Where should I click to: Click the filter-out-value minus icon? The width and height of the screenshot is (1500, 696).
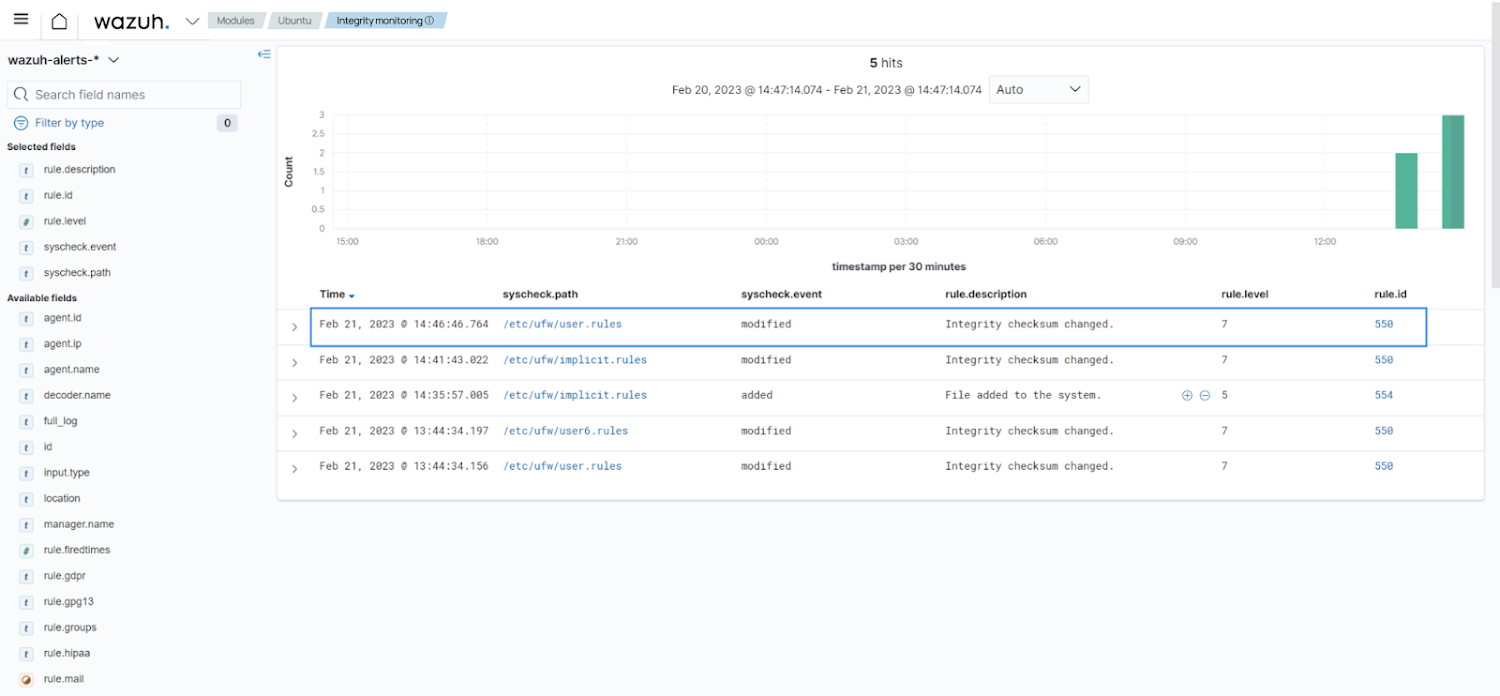coord(1205,395)
